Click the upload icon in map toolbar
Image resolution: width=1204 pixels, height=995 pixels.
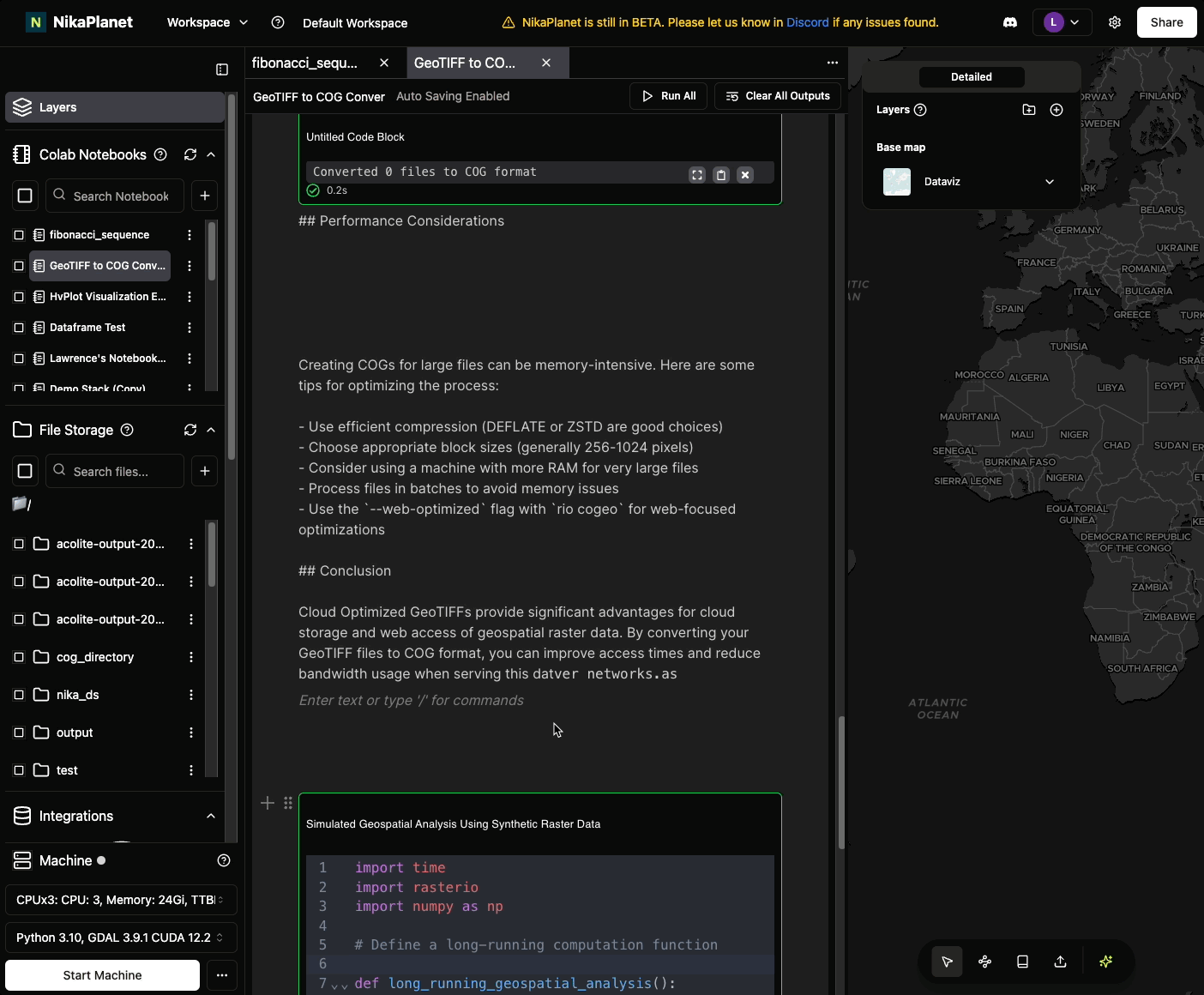pos(1060,962)
